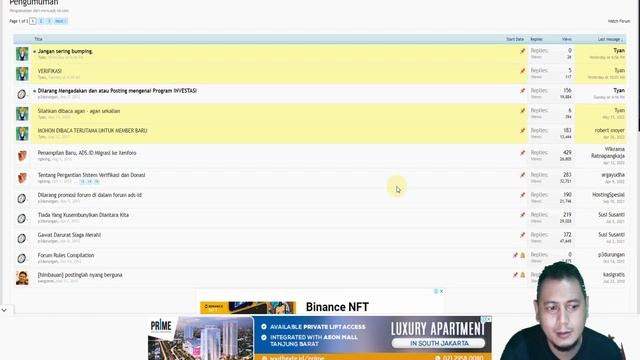Click avatar beside [himbauan] postinglah nyang berguna
Image resolution: width=640 pixels, height=360 pixels.
[22, 278]
